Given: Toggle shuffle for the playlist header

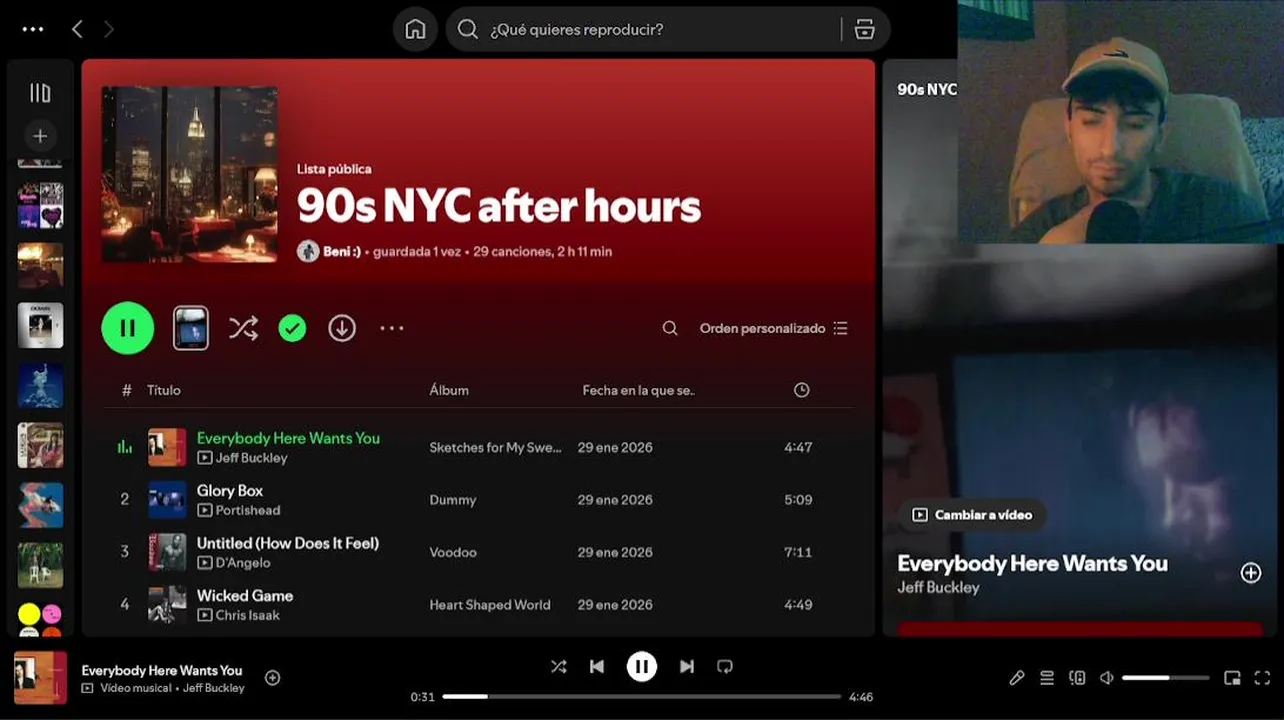Looking at the screenshot, I should coord(243,328).
